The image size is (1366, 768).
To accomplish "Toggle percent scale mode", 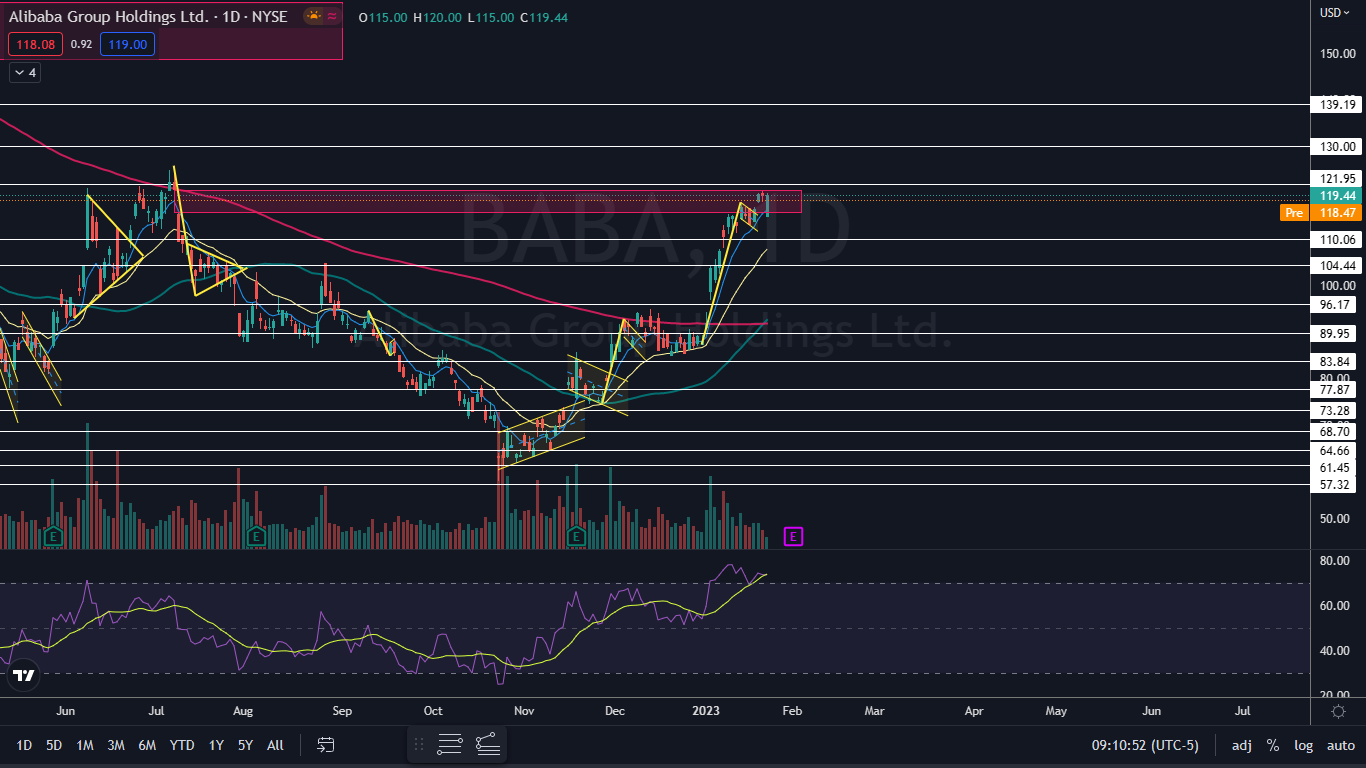I will [1273, 745].
